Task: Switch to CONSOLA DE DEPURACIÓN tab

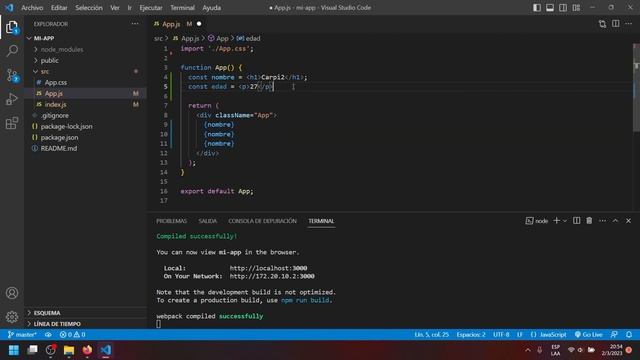Action: pos(262,221)
